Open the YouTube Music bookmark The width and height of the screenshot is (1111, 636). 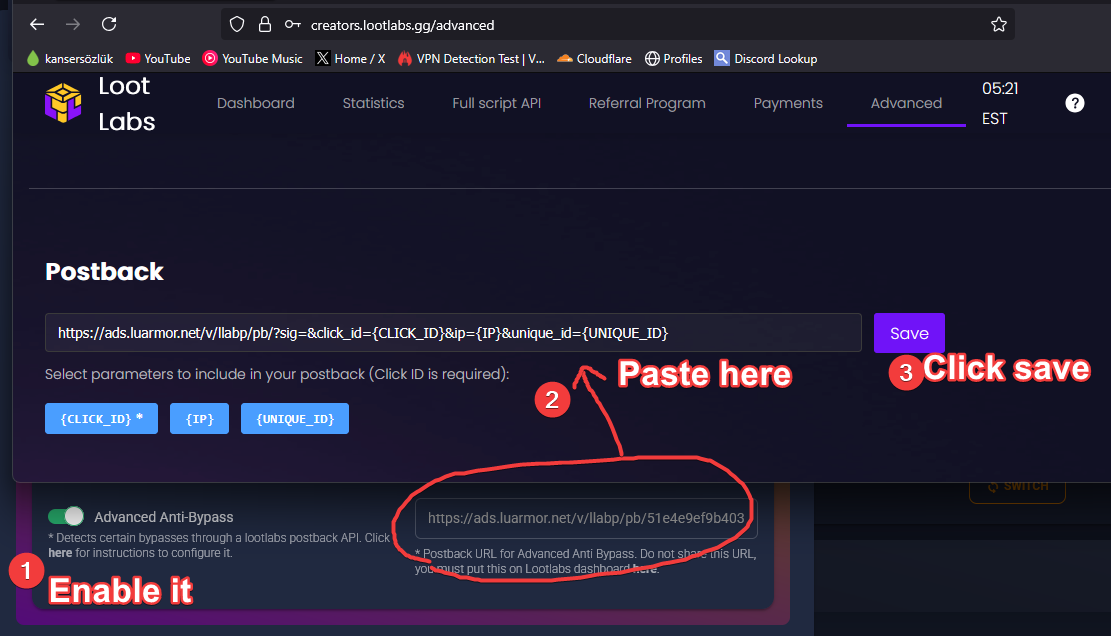point(253,59)
